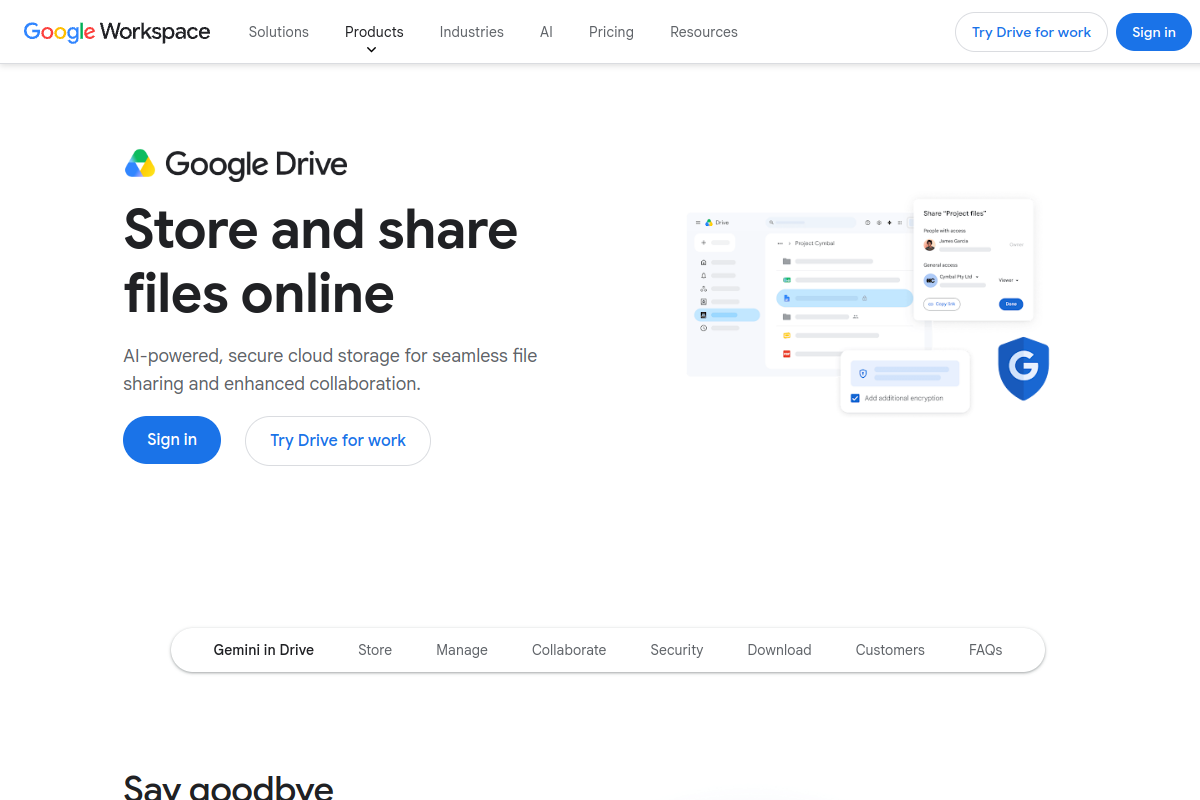Jump to the Manage section

coord(462,650)
